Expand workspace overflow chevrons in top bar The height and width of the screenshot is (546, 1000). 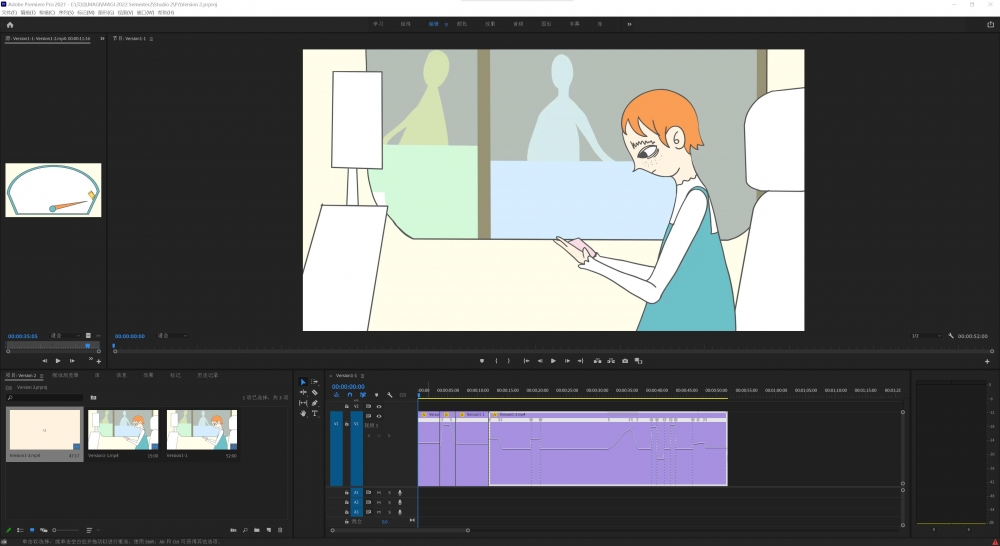[629, 24]
